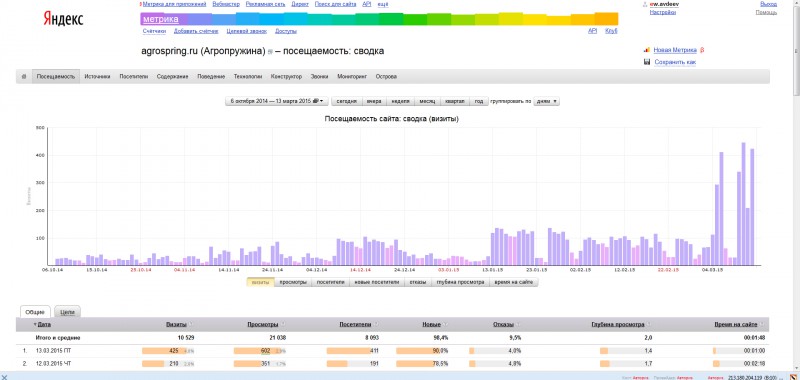Click the help icon beside Глубина просмотра header

(x=649, y=324)
